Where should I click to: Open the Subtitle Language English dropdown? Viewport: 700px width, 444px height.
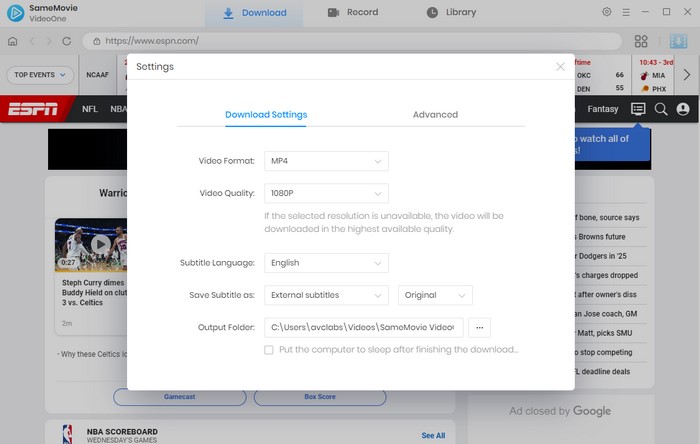coord(326,263)
